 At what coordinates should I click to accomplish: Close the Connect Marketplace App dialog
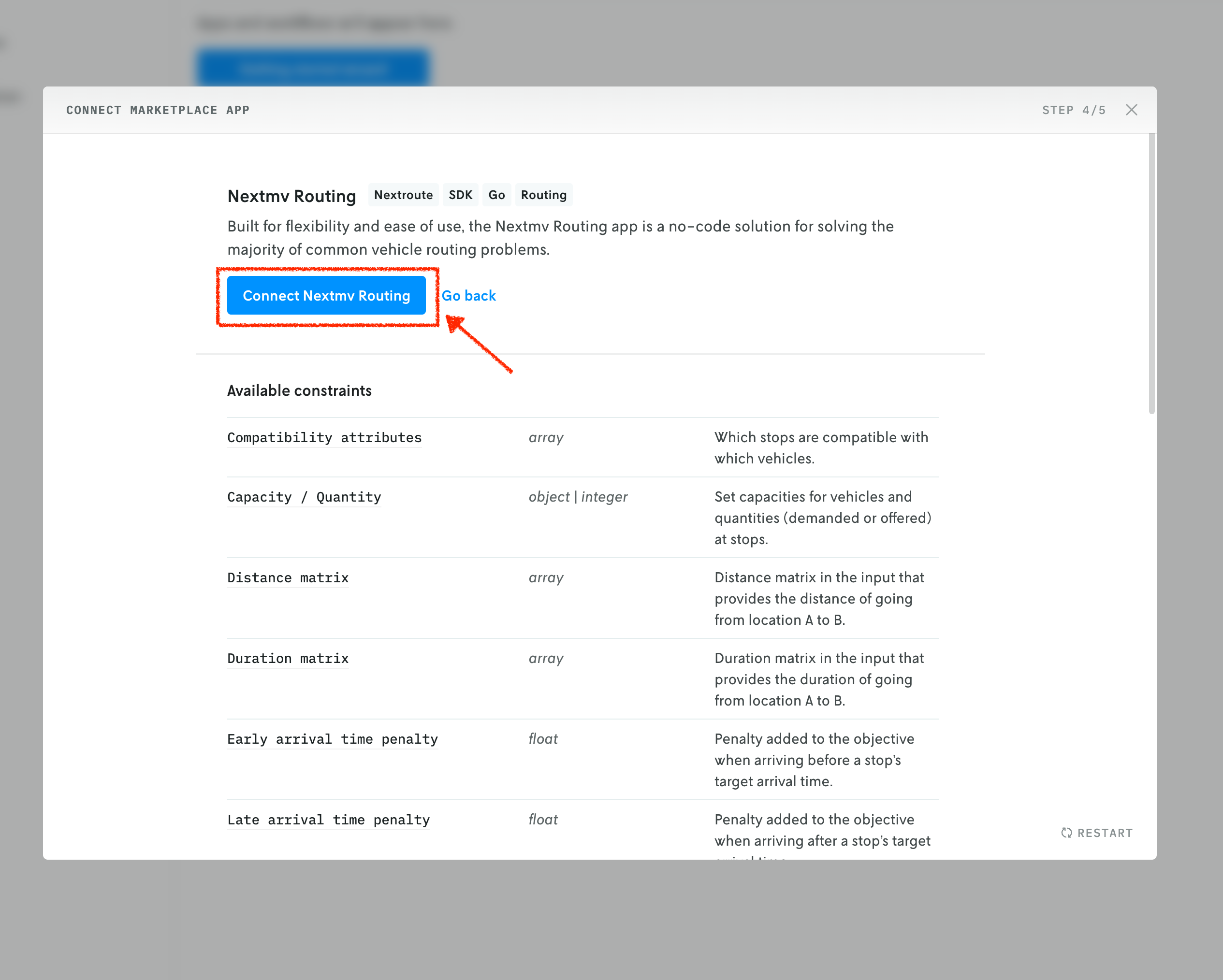coord(1131,110)
